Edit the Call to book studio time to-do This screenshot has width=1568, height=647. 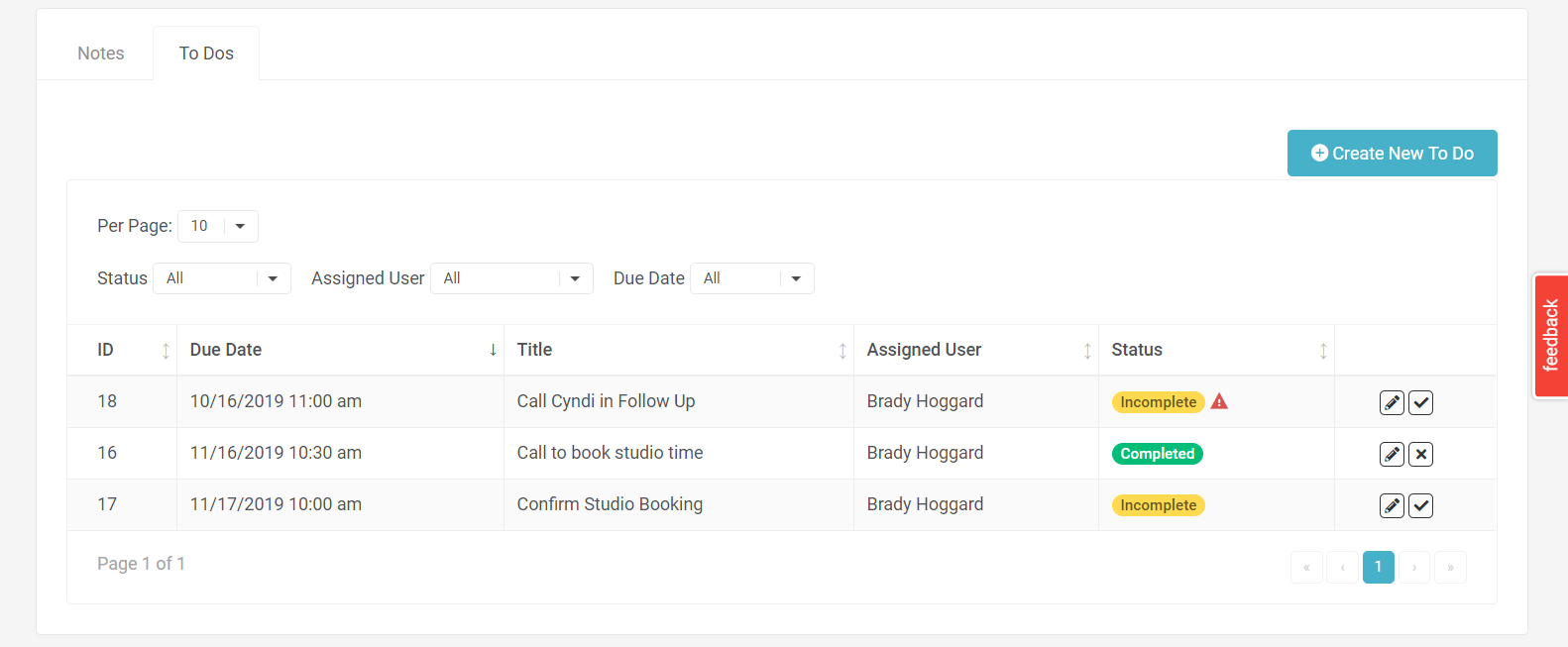[1392, 454]
